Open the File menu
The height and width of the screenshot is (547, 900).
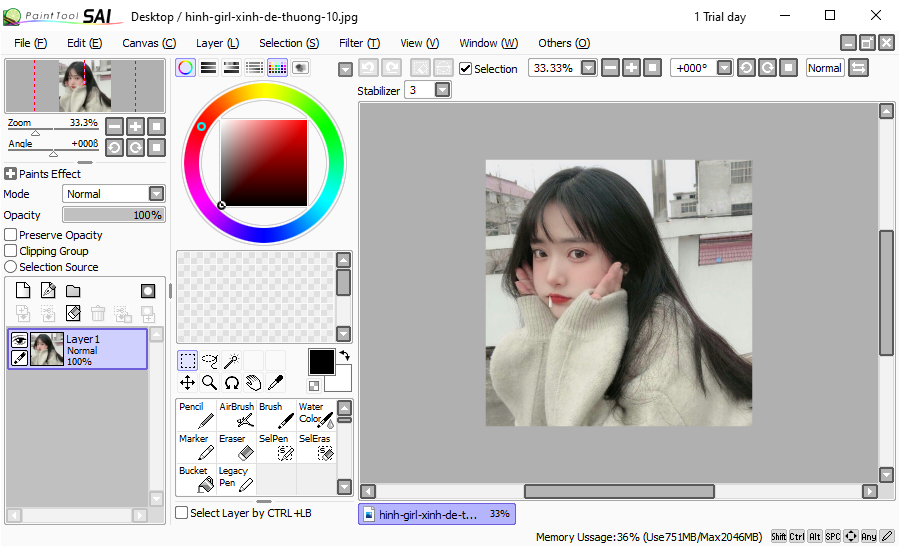[30, 43]
